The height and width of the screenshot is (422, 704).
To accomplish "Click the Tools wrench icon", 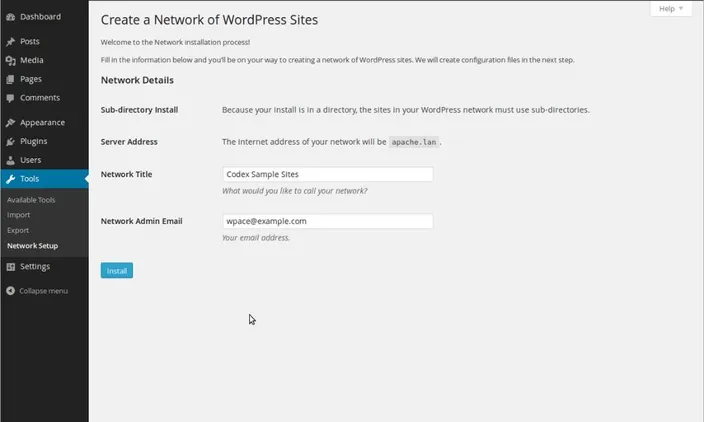I will coord(10,179).
